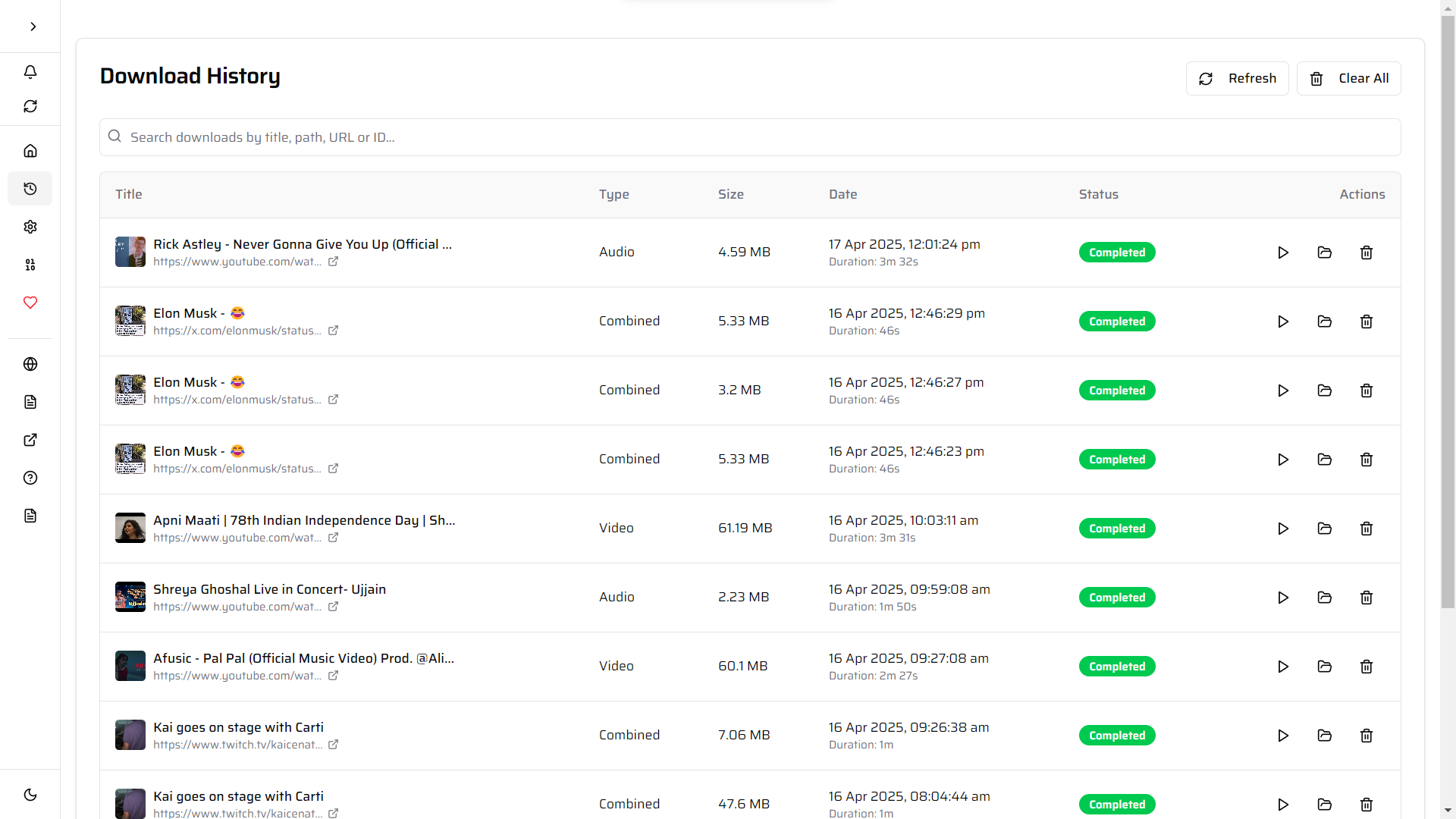The height and width of the screenshot is (819, 1456).
Task: Play the Kai goes on stage download
Action: point(1282,735)
